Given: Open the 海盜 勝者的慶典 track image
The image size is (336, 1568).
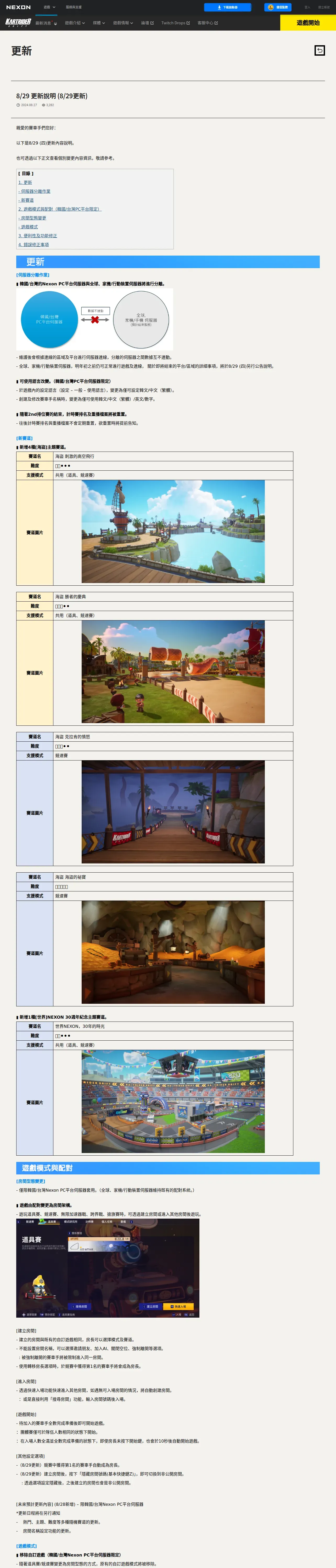Looking at the screenshot, I should [173, 672].
